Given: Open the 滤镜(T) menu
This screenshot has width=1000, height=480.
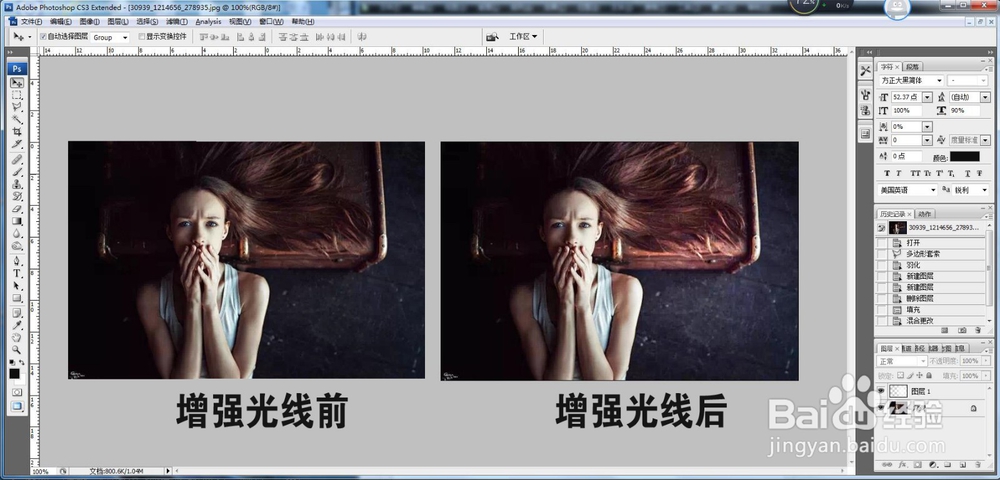Looking at the screenshot, I should [x=177, y=22].
